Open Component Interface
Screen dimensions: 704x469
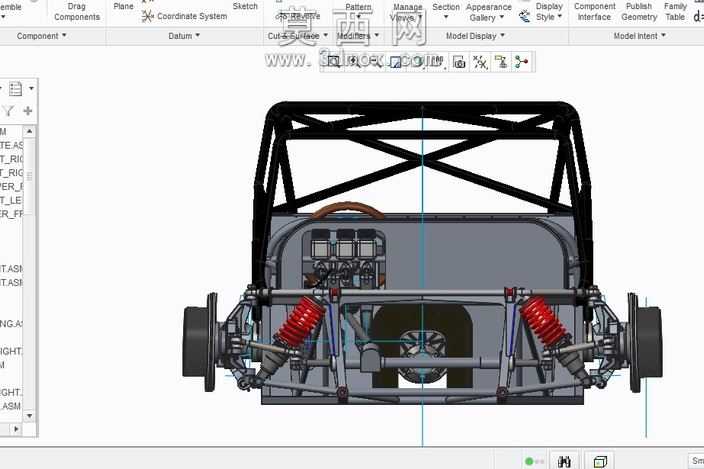pyautogui.click(x=594, y=12)
